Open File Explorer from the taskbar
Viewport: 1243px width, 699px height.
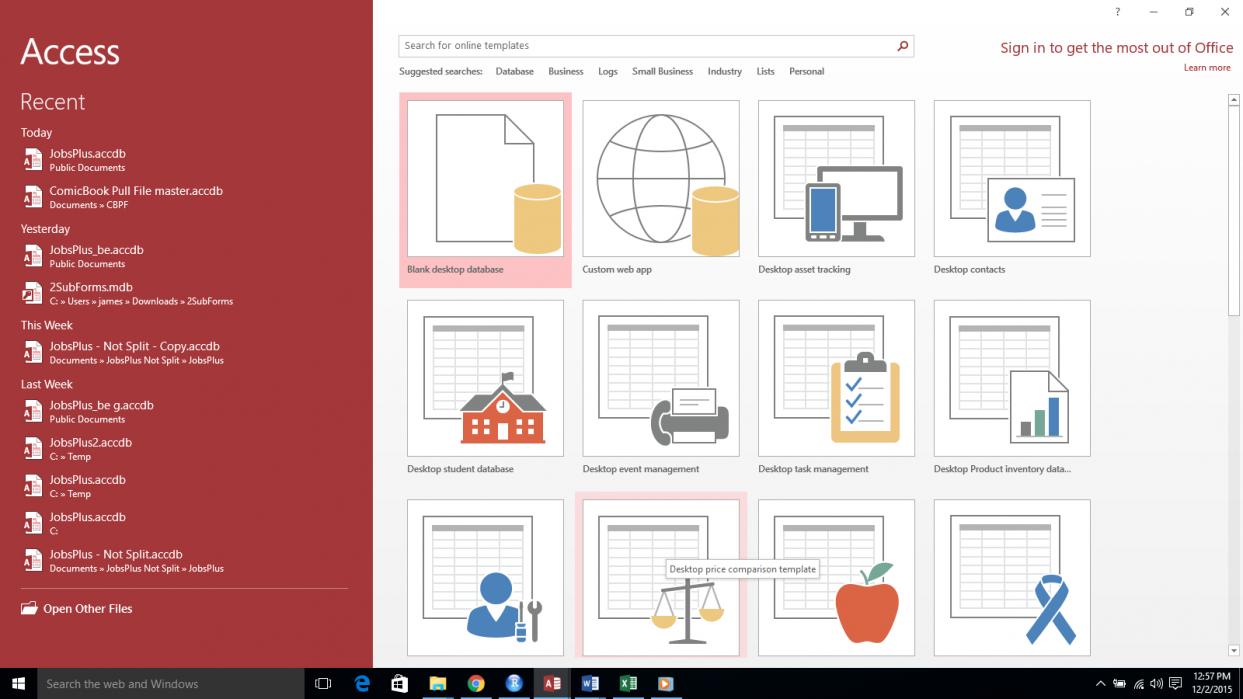pos(438,684)
